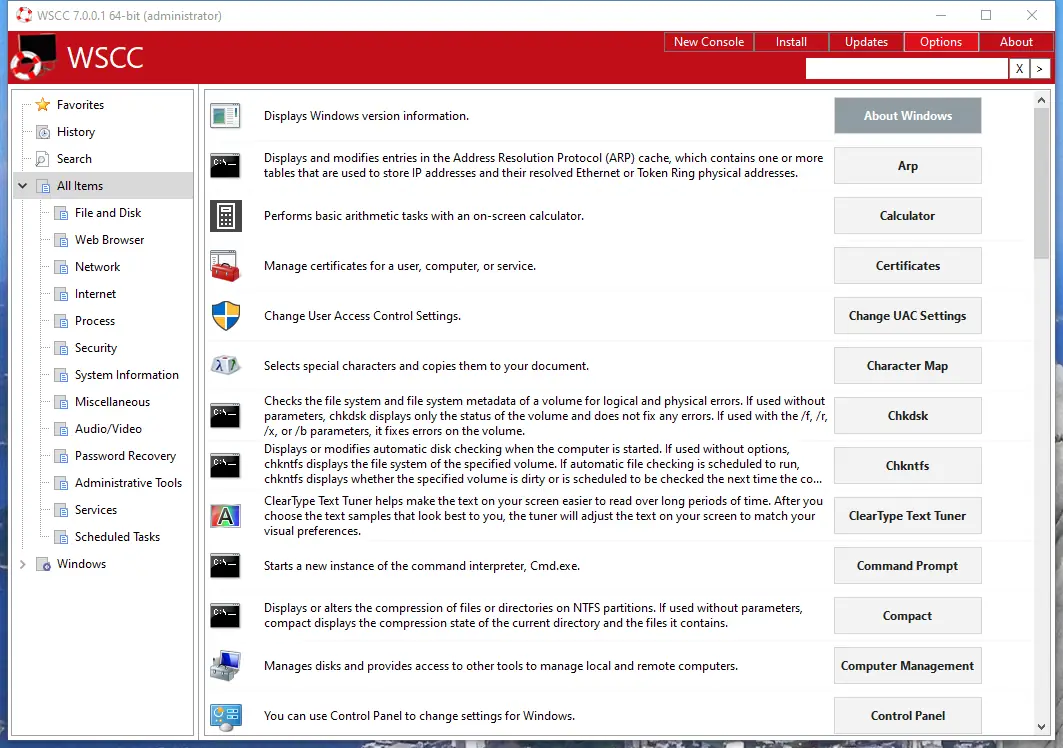The image size is (1063, 748).
Task: Click the UAC shield icon
Action: pos(226,316)
